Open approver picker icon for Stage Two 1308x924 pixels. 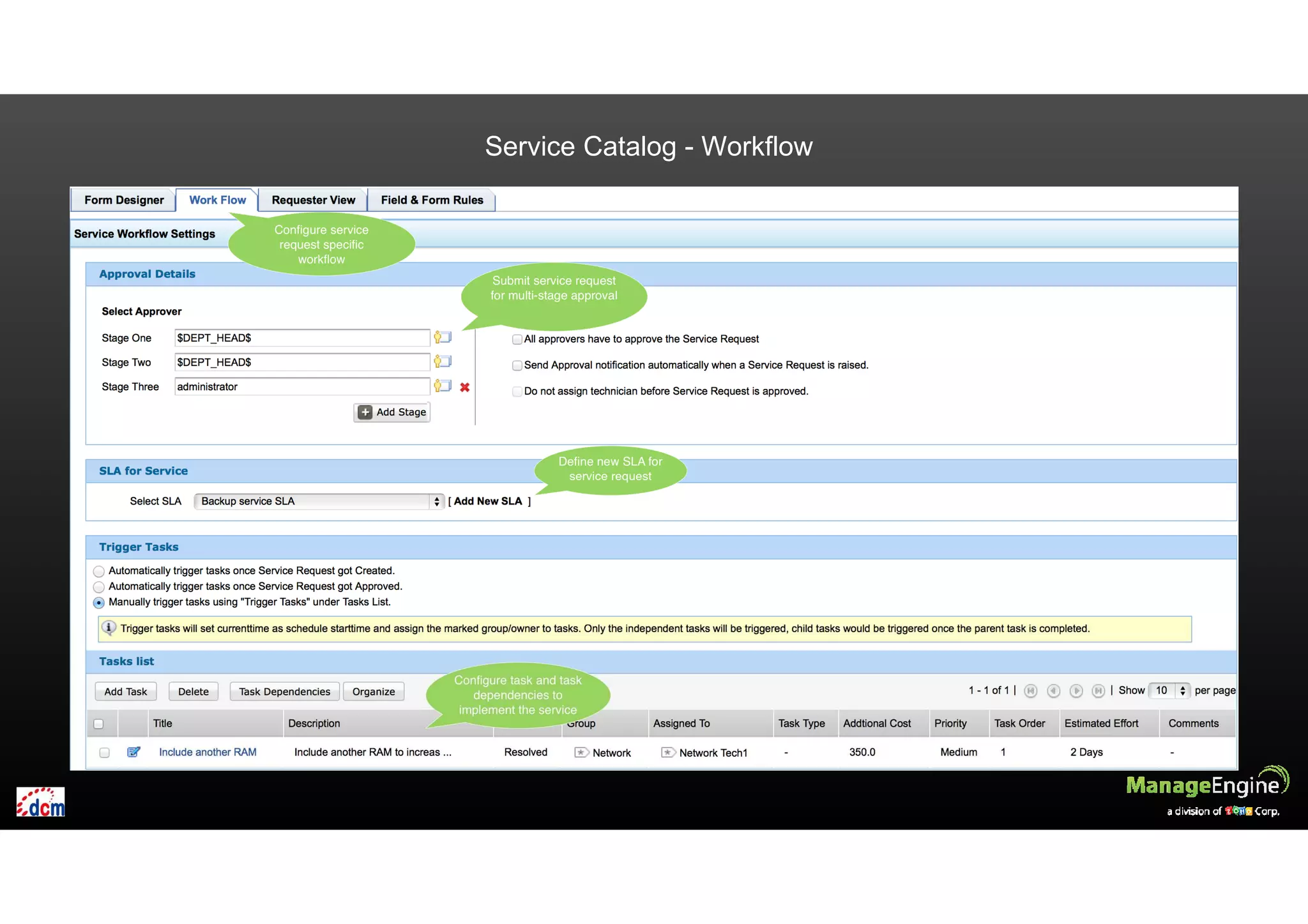pos(443,361)
